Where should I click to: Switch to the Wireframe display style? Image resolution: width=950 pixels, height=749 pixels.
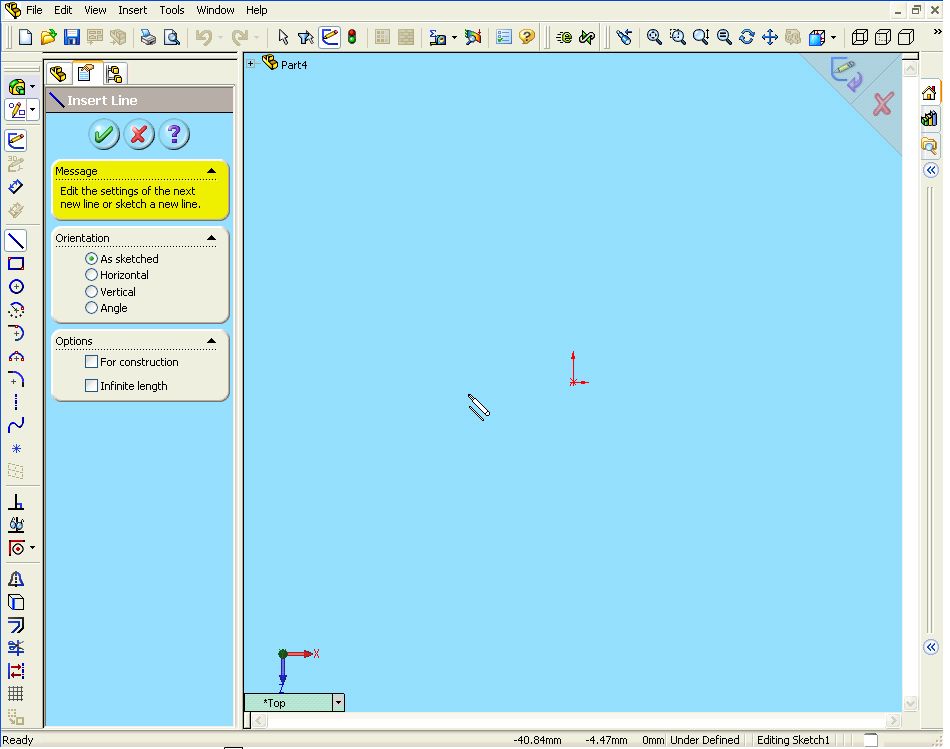click(x=859, y=38)
